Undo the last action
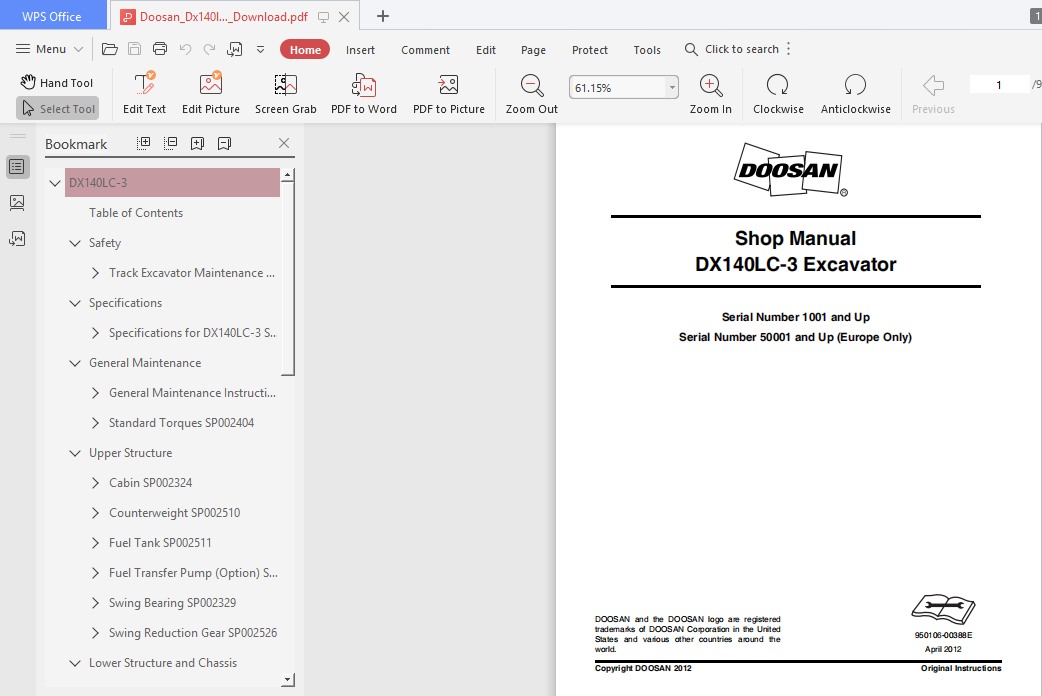The width and height of the screenshot is (1042, 696). pyautogui.click(x=185, y=49)
